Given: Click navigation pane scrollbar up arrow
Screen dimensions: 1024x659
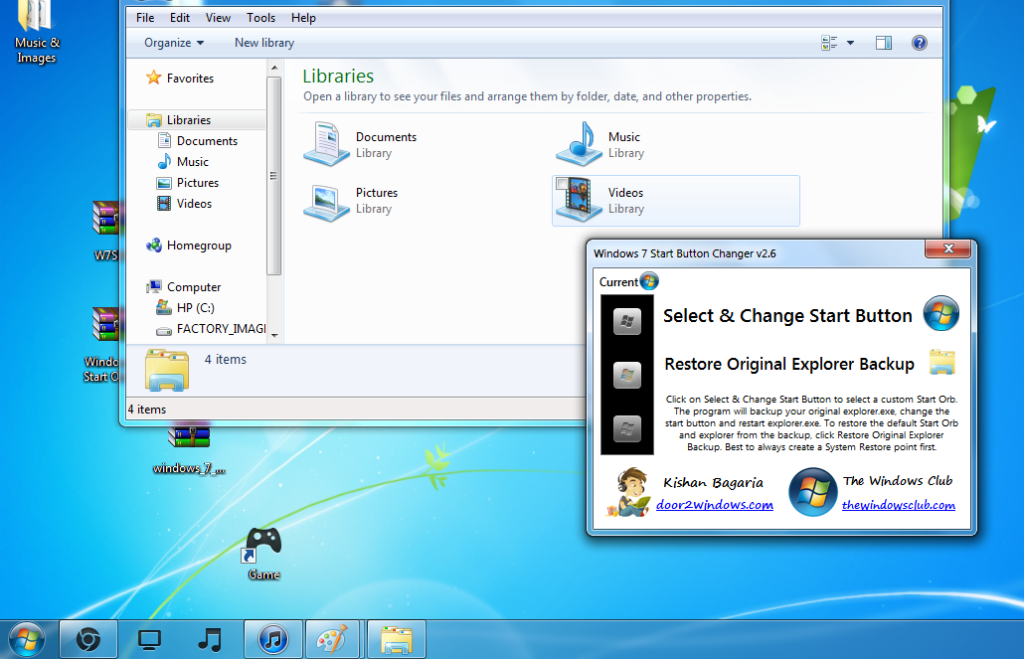Looking at the screenshot, I should point(274,68).
